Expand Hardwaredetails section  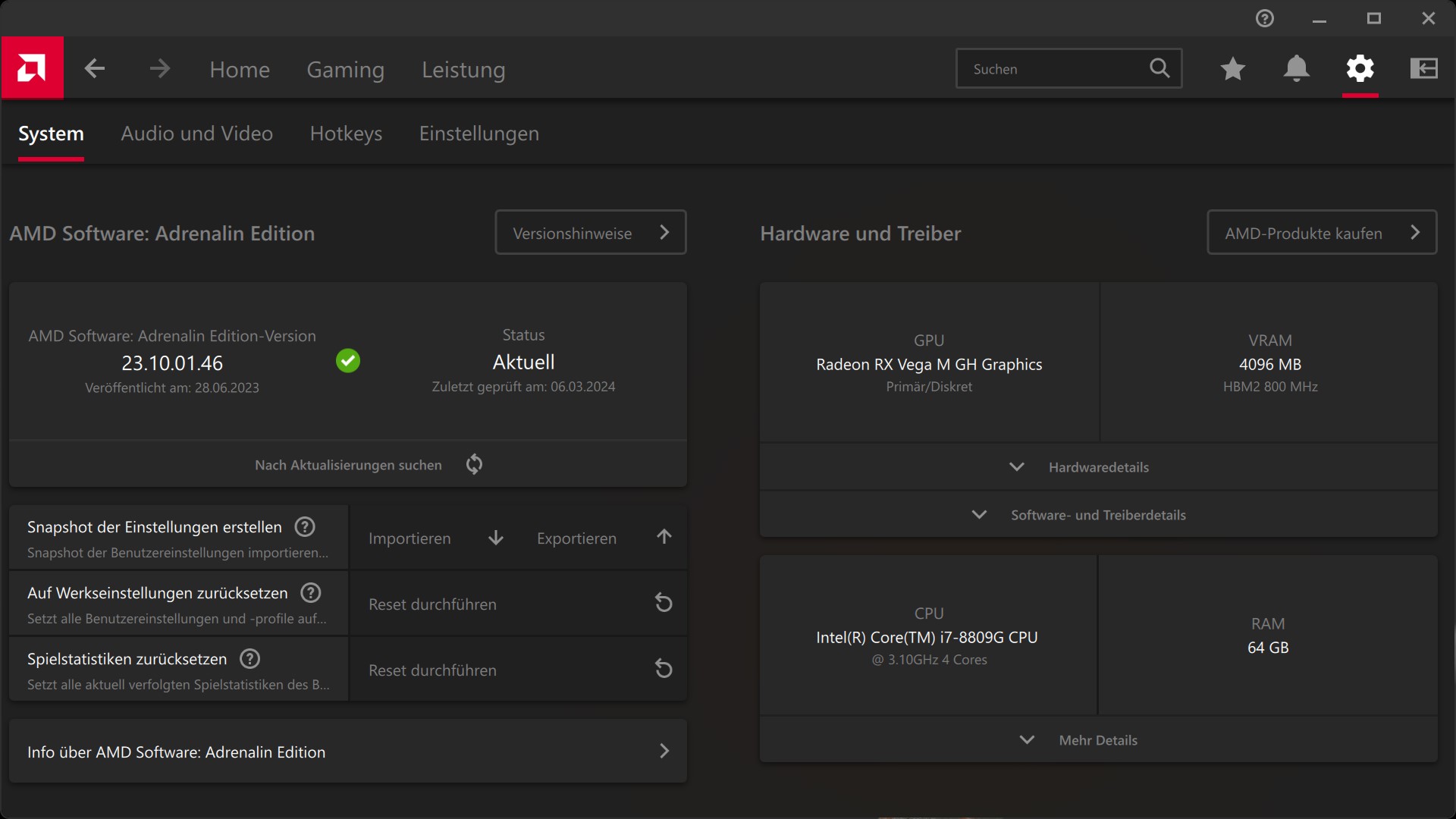click(x=1097, y=467)
